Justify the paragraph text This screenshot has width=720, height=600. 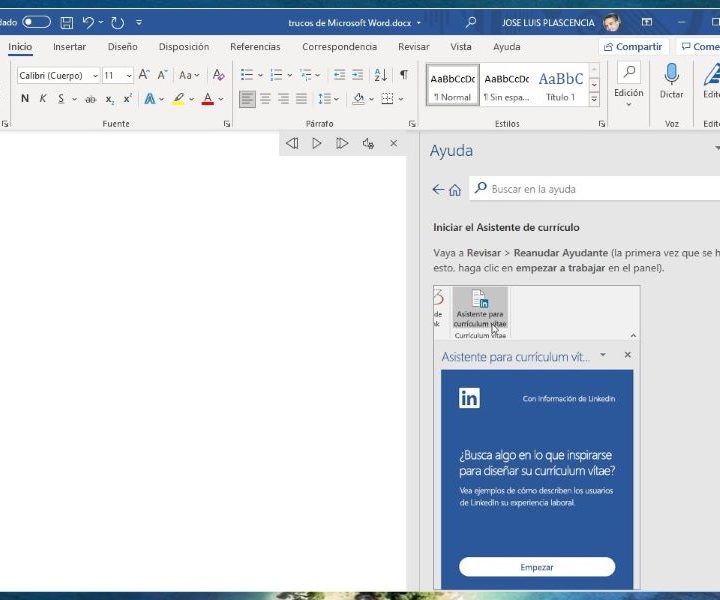301,98
